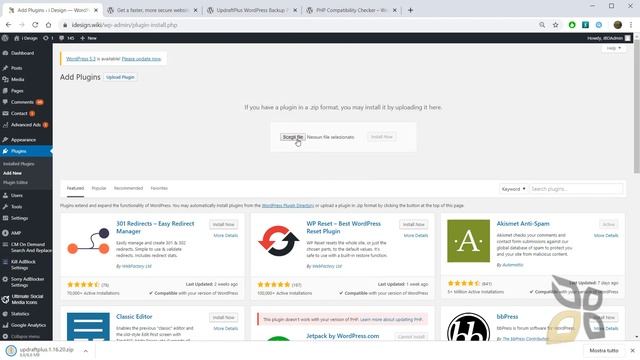Open the 301 Redirects plugin thumbnail
This screenshot has width=640, height=360.
(88, 241)
